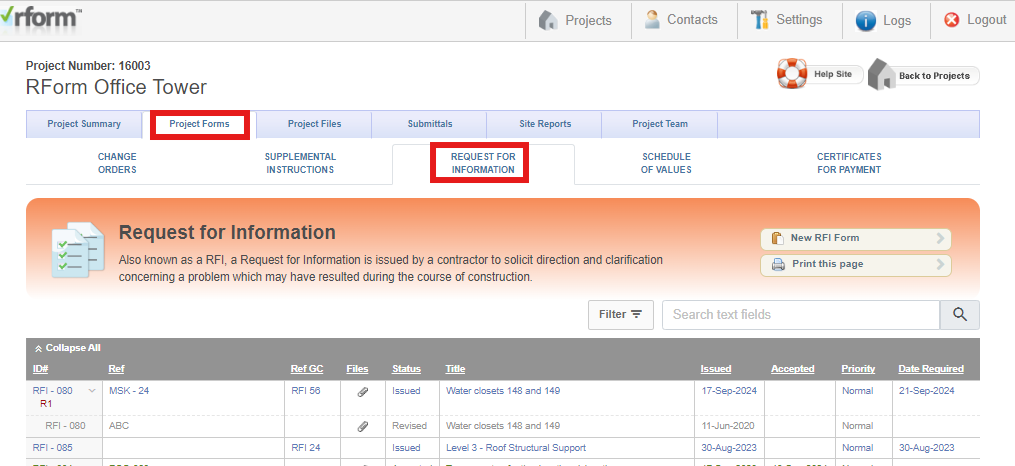Switch to Project Forms tab
The height and width of the screenshot is (466, 1015).
199,124
